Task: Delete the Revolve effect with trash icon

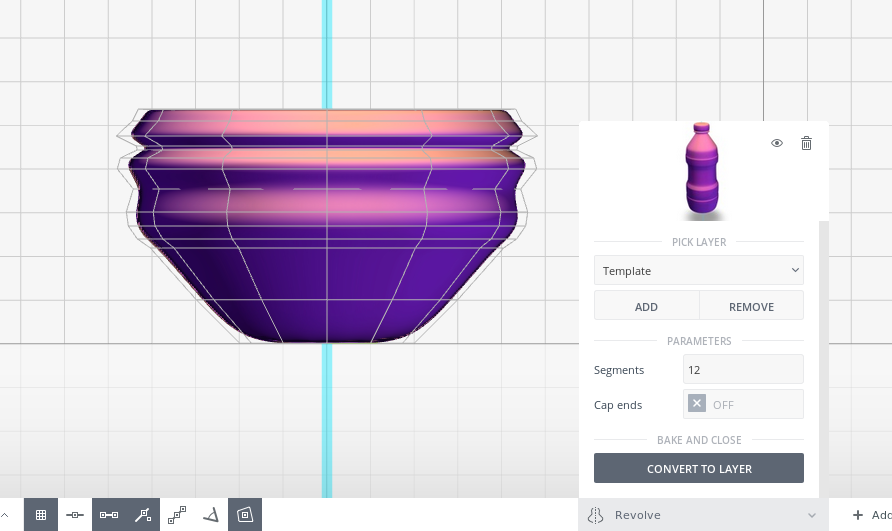Action: tap(806, 143)
